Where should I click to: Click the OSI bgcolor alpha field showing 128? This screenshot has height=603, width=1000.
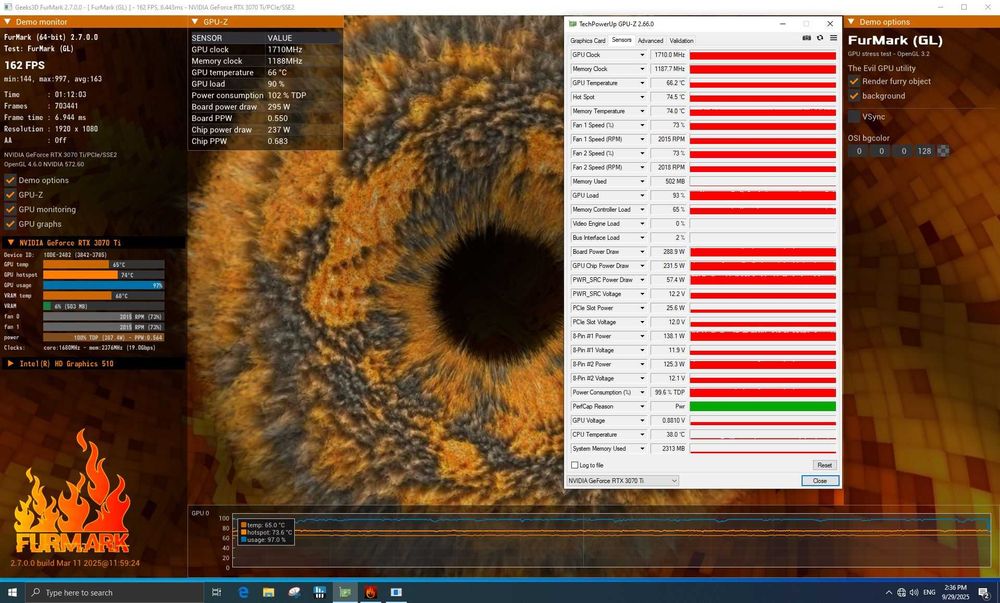point(924,151)
